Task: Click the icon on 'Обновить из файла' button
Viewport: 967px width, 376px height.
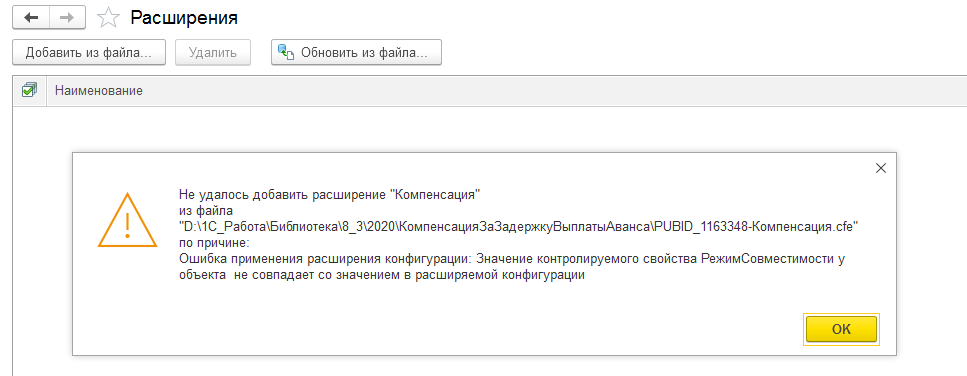Action: [286, 52]
